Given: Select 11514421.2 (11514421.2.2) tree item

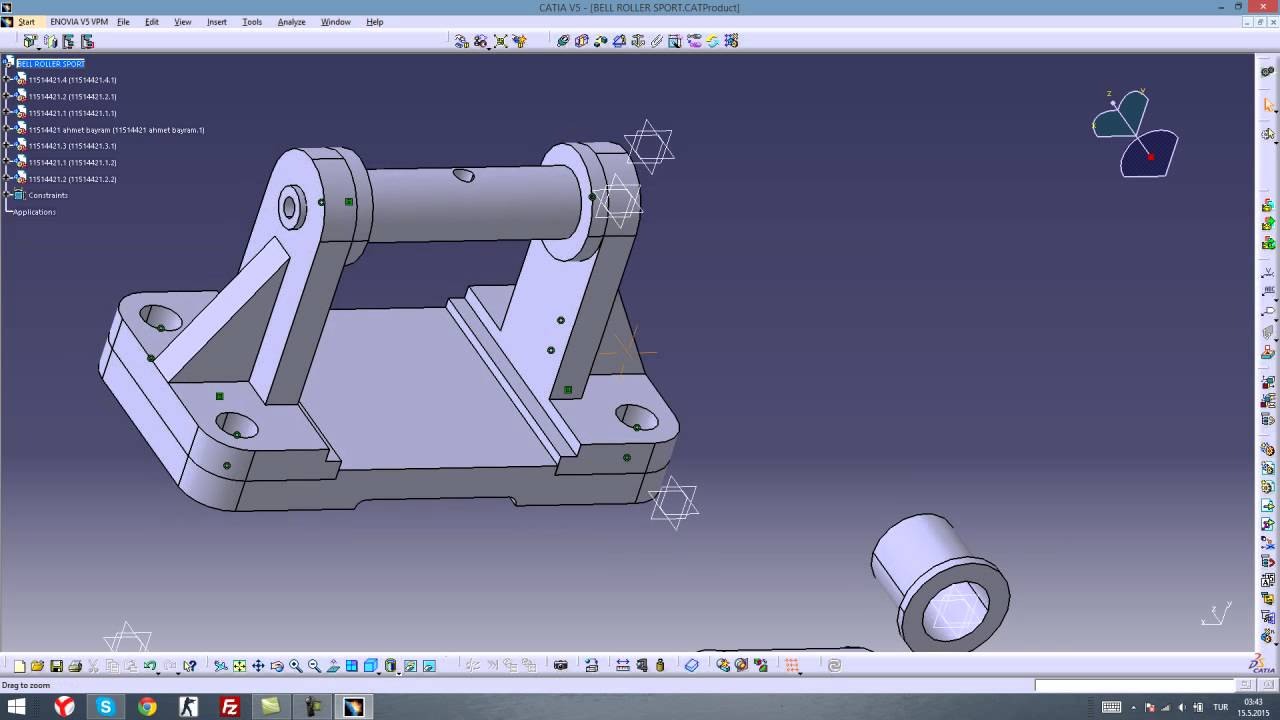Looking at the screenshot, I should (72, 179).
